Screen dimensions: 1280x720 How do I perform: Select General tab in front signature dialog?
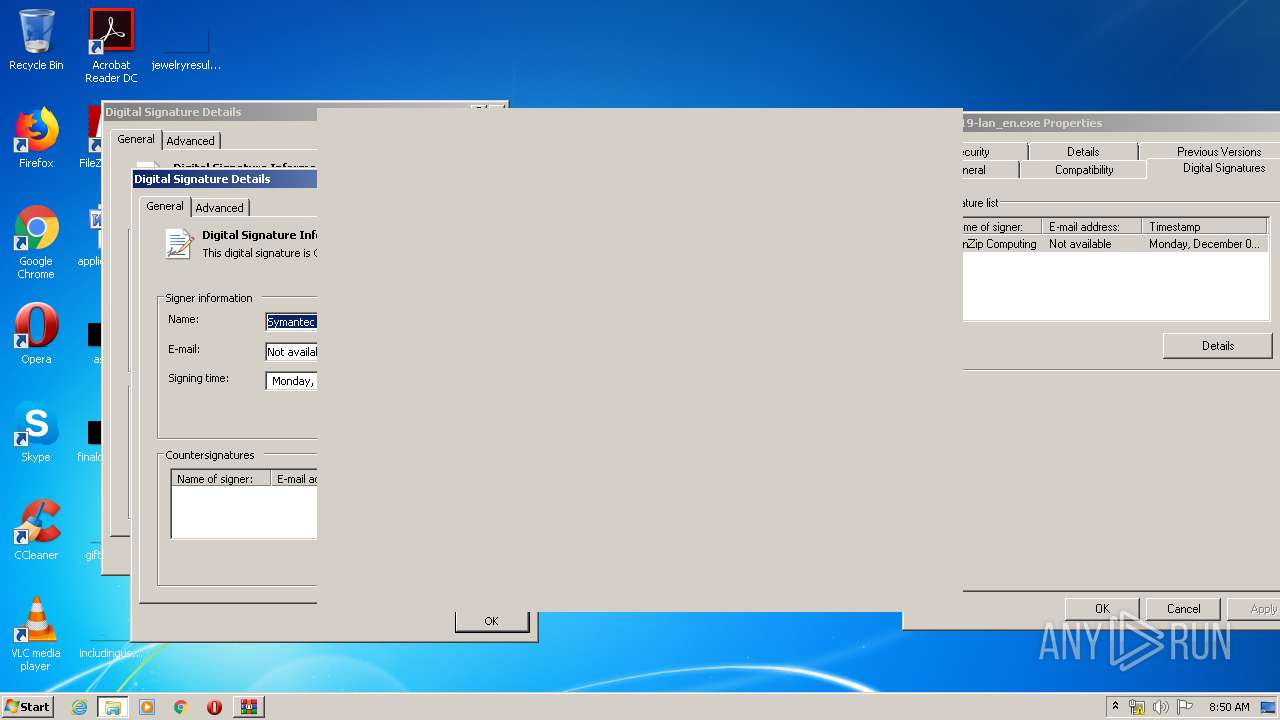pos(165,206)
